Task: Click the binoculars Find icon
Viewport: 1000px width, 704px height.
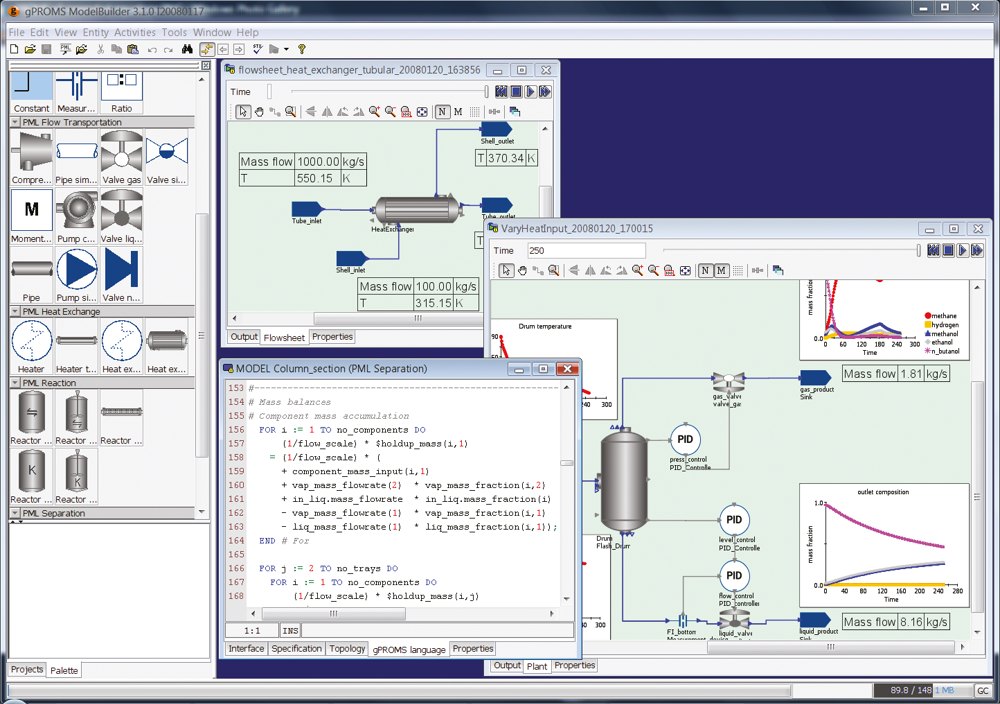Action: pos(187,49)
